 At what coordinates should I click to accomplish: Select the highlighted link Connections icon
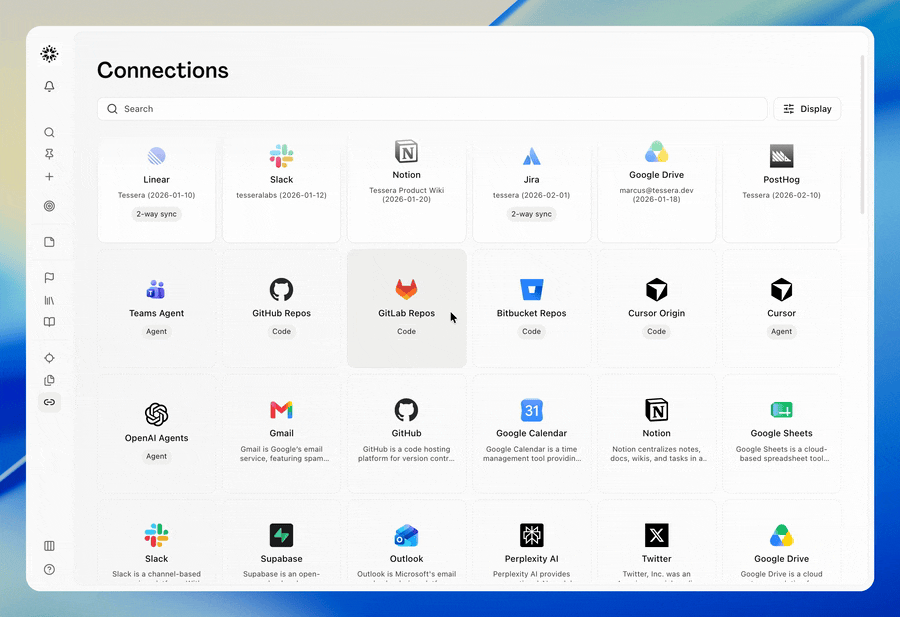(x=49, y=402)
